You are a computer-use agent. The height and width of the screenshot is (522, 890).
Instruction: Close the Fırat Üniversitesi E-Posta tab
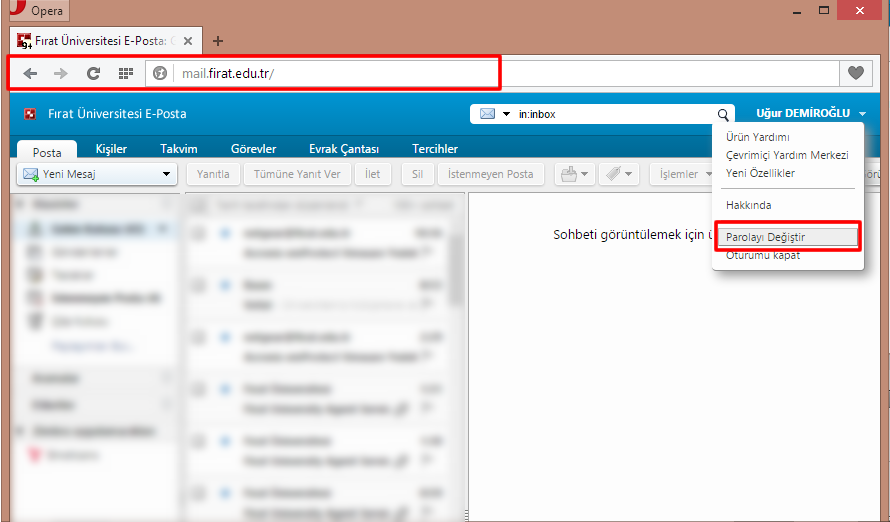click(188, 41)
